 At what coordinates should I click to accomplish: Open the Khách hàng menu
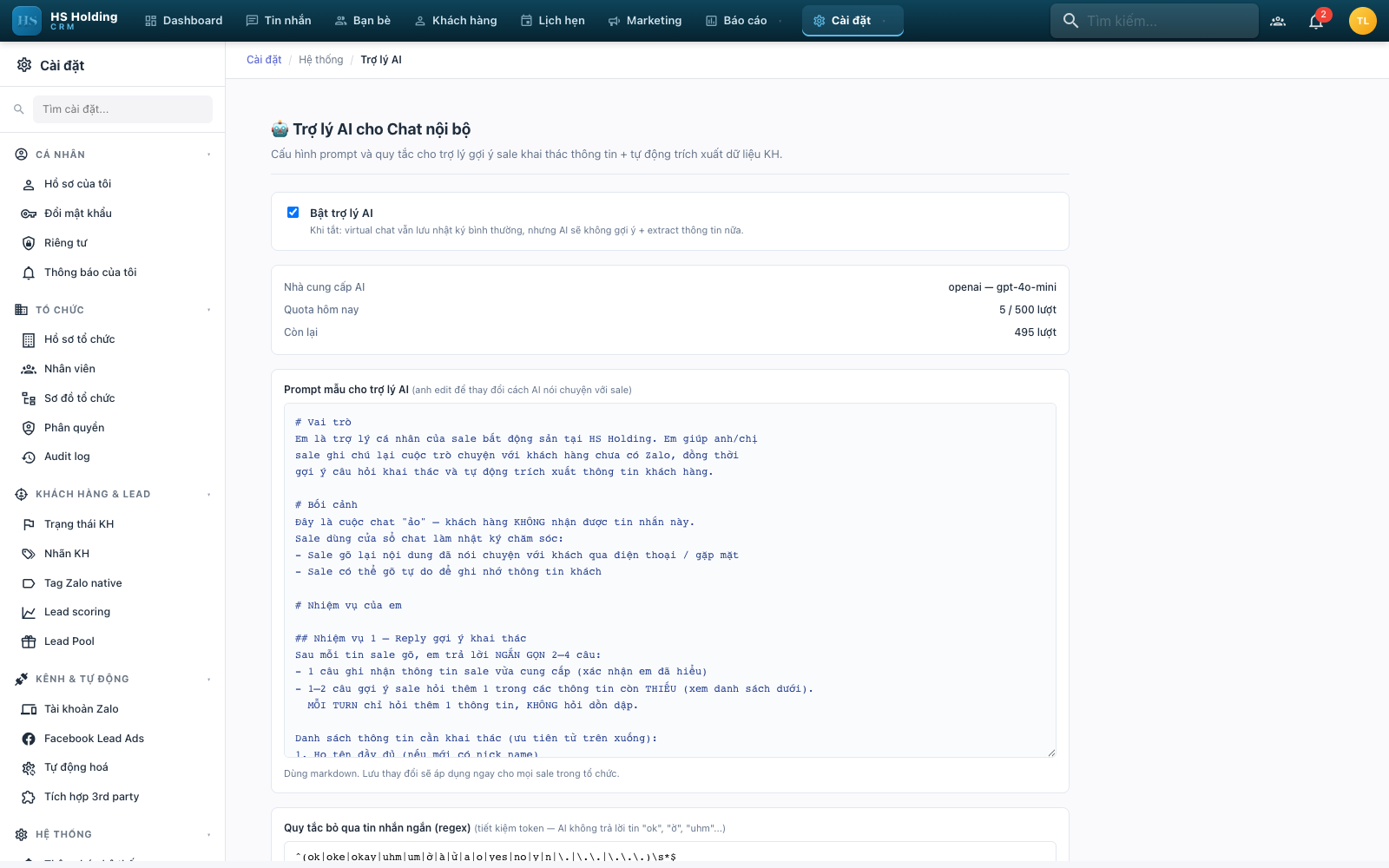(x=456, y=21)
